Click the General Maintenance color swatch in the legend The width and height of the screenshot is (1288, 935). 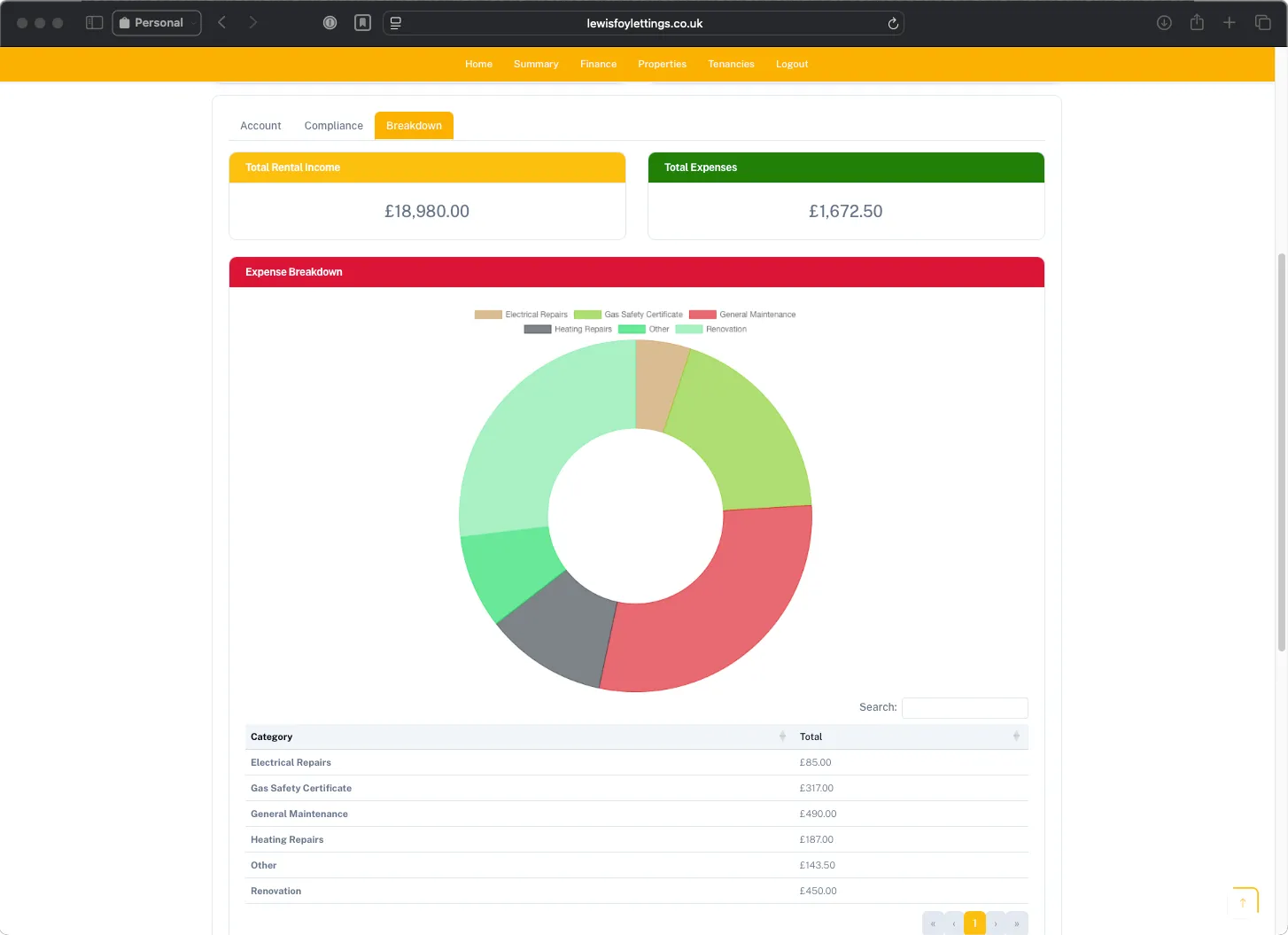[x=702, y=314]
